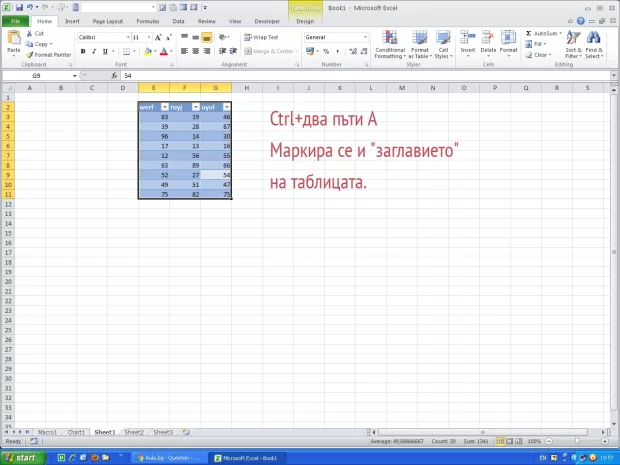Open Cell Styles gallery
This screenshot has width=620, height=465.
443,45
